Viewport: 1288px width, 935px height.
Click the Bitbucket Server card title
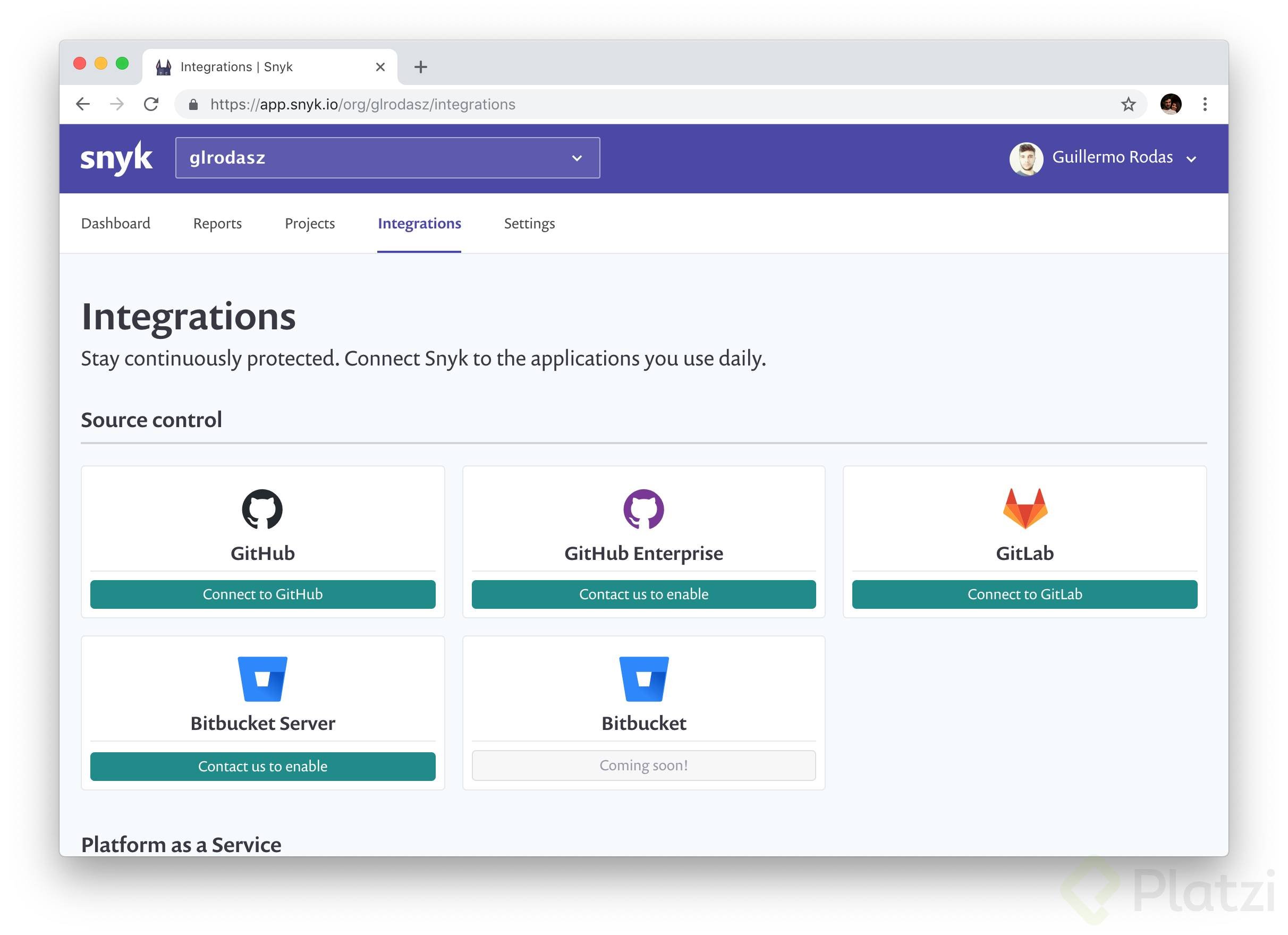coord(262,722)
